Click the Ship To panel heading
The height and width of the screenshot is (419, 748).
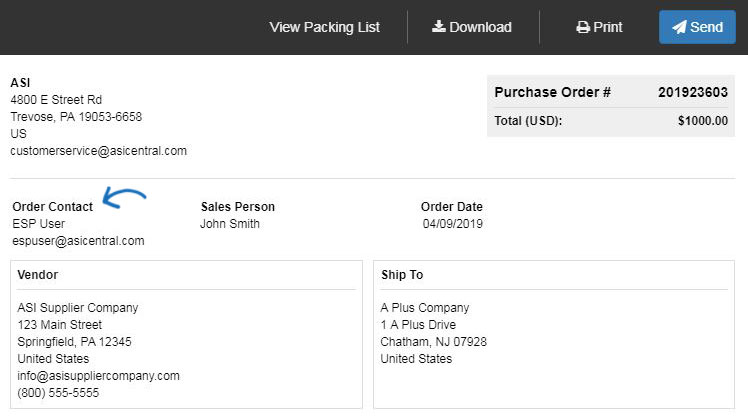[x=402, y=275]
